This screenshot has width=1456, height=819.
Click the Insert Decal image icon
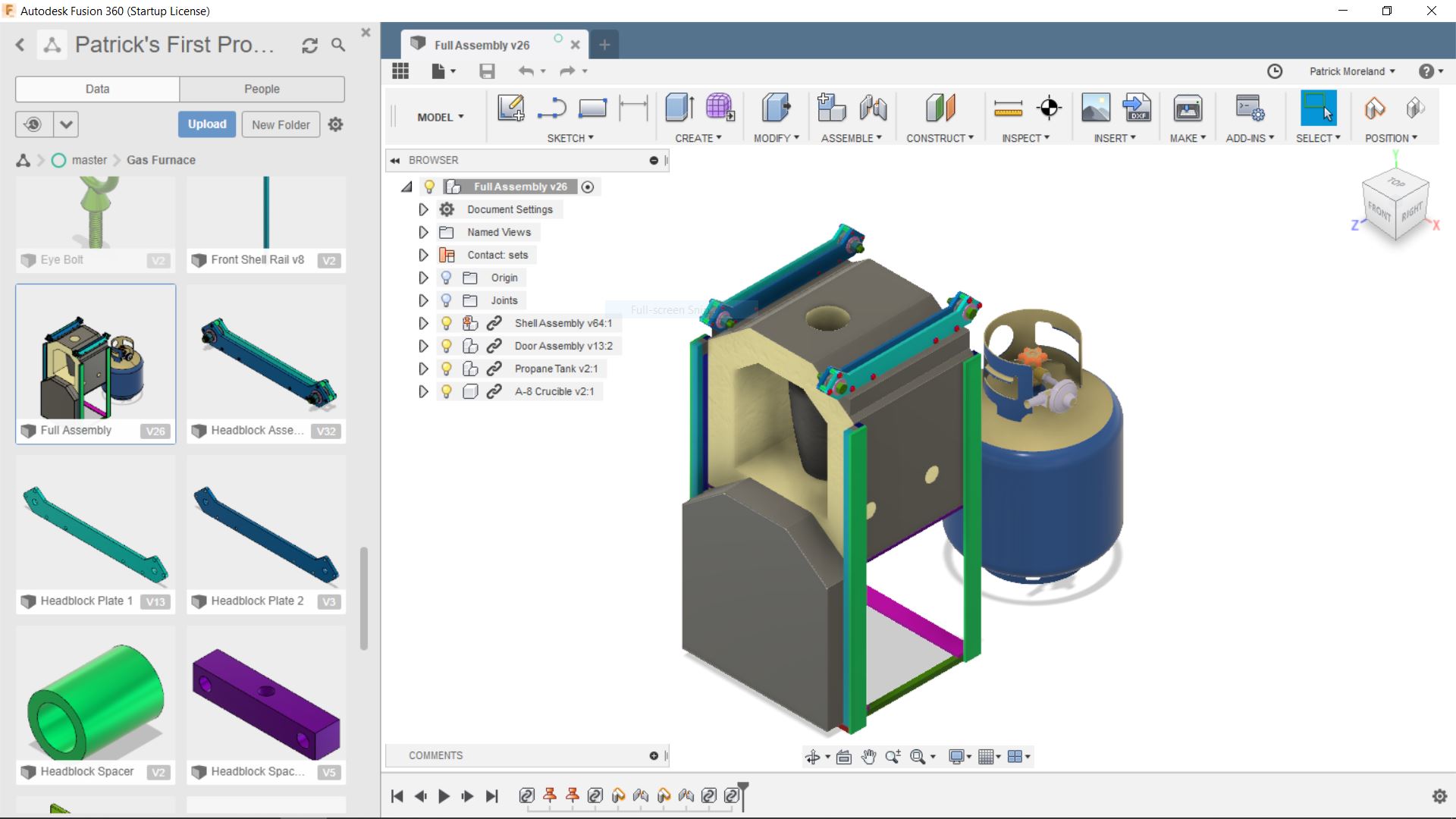(1096, 108)
